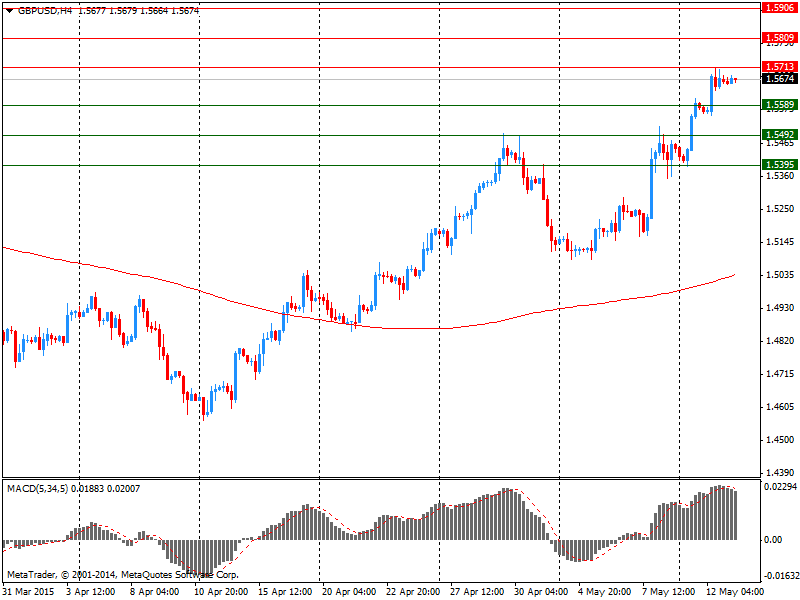Click the 1.5809 red resistance price label
This screenshot has width=800, height=600.
coord(779,38)
